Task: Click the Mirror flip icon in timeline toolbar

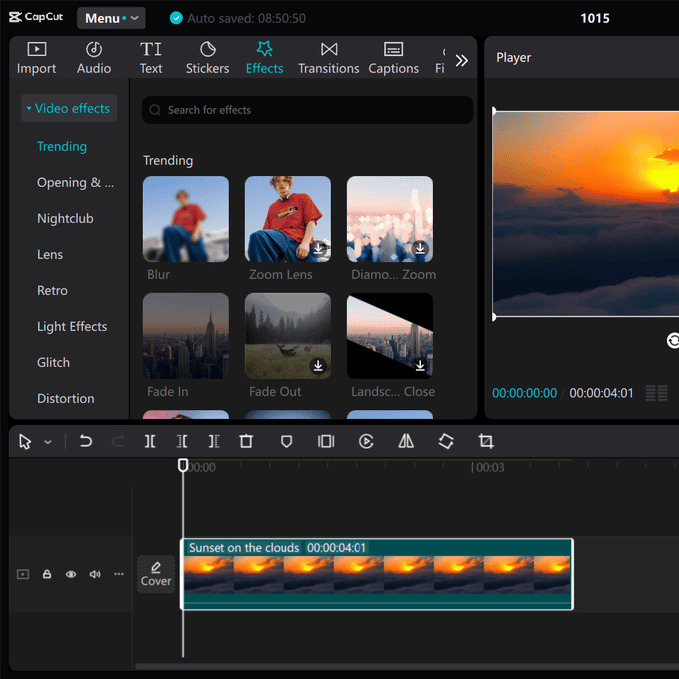Action: click(406, 441)
